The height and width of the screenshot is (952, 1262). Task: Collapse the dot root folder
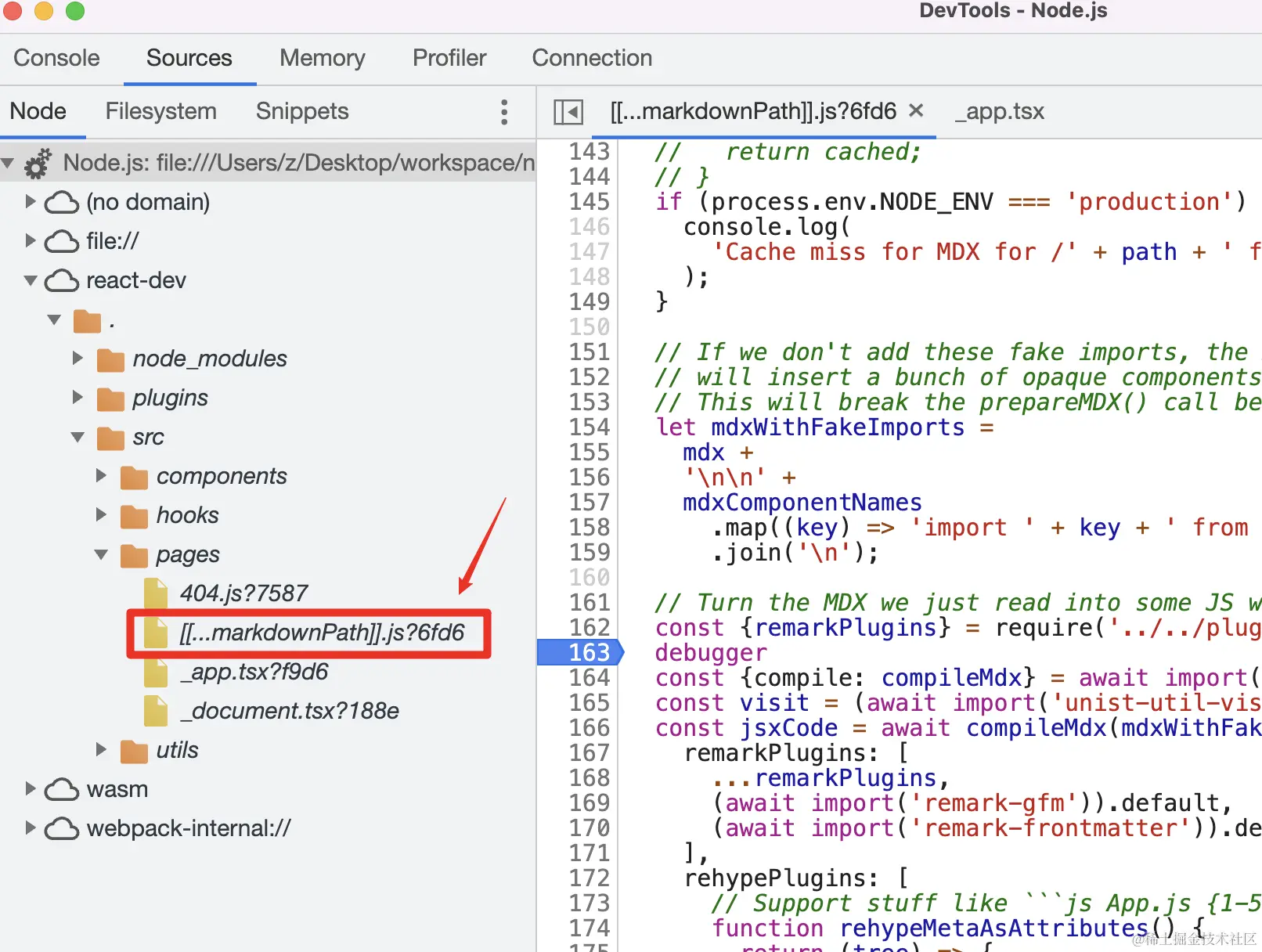pos(54,319)
